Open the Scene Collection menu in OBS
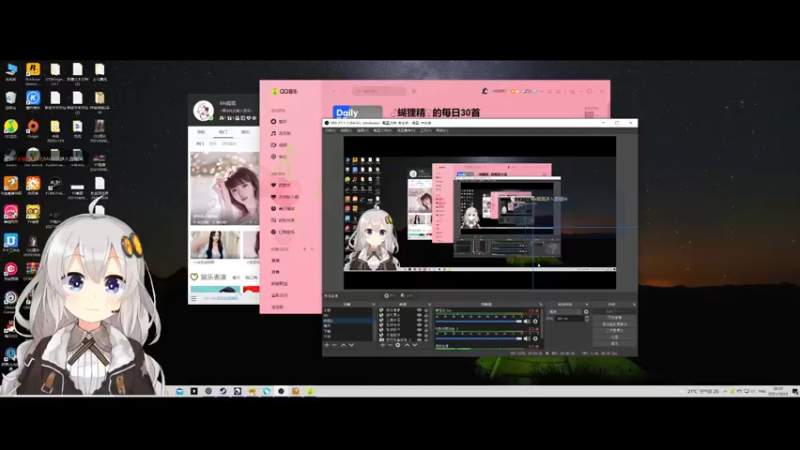Image resolution: width=800 pixels, height=450 pixels. tap(406, 131)
